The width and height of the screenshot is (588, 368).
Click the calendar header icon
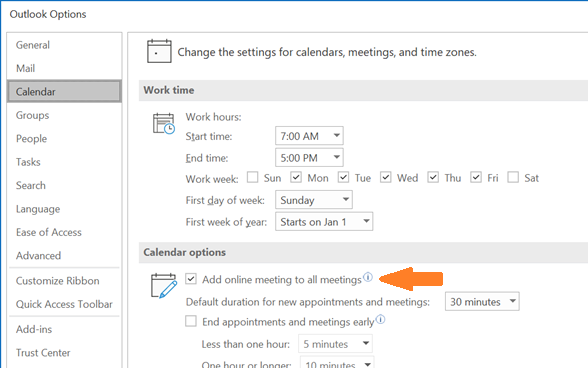[x=159, y=51]
